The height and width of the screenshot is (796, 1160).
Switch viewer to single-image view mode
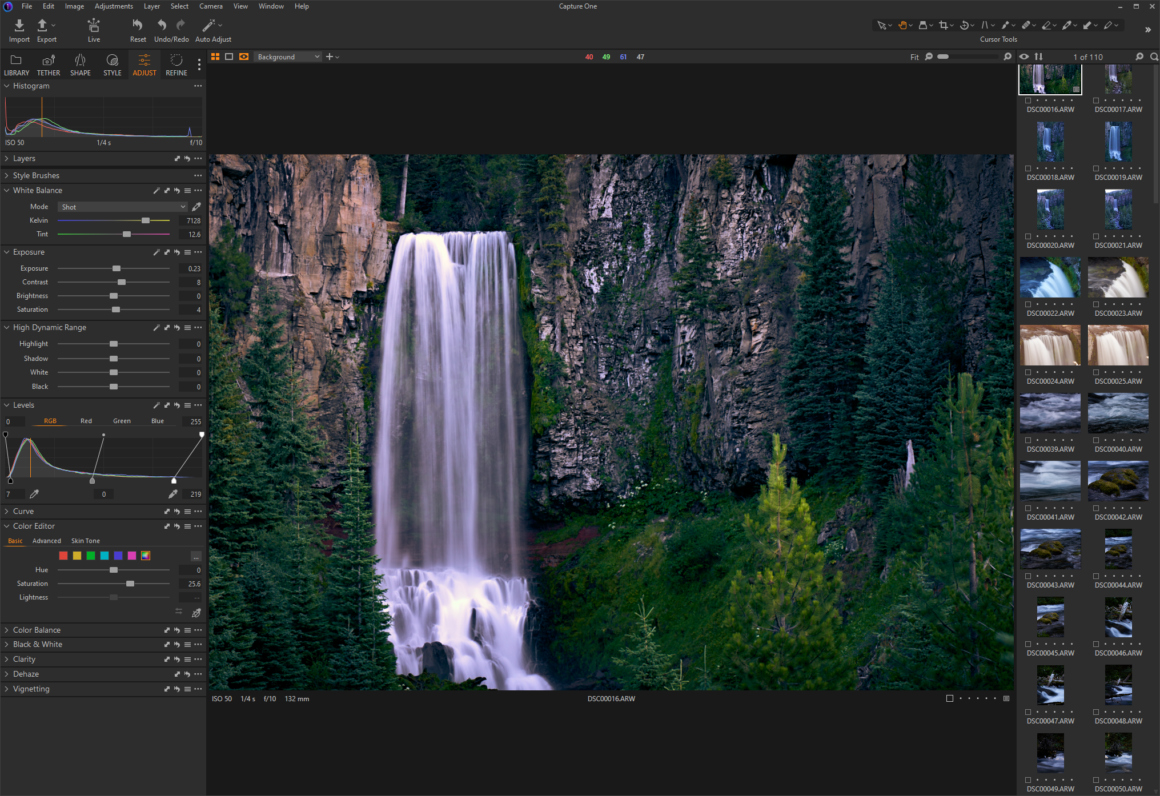point(229,56)
